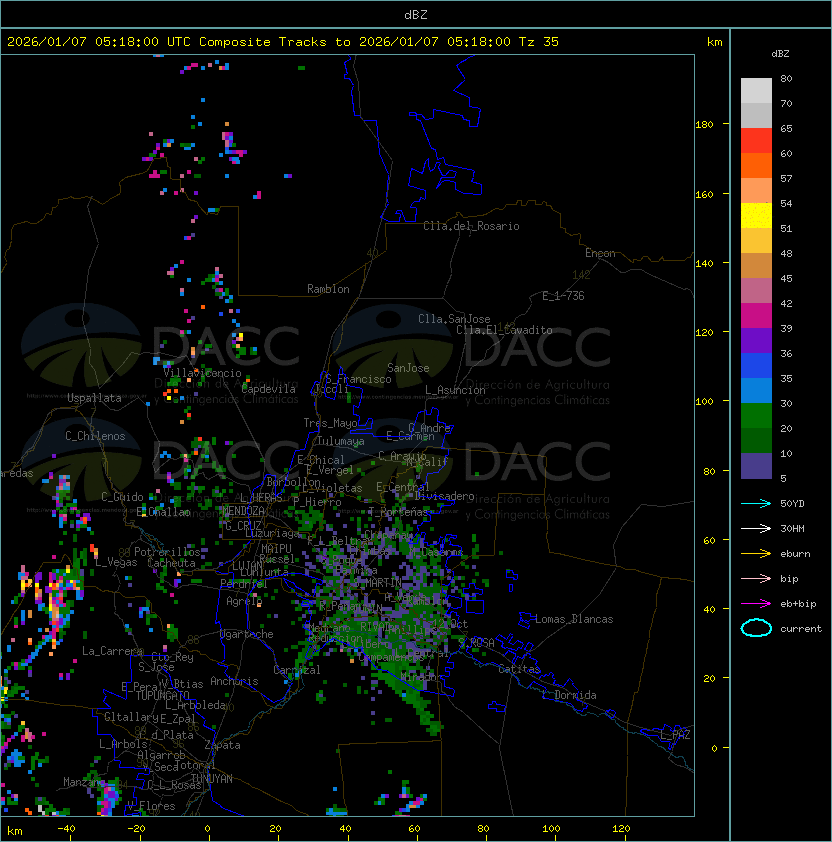Click the 'E_1-736' map label

pos(563,296)
